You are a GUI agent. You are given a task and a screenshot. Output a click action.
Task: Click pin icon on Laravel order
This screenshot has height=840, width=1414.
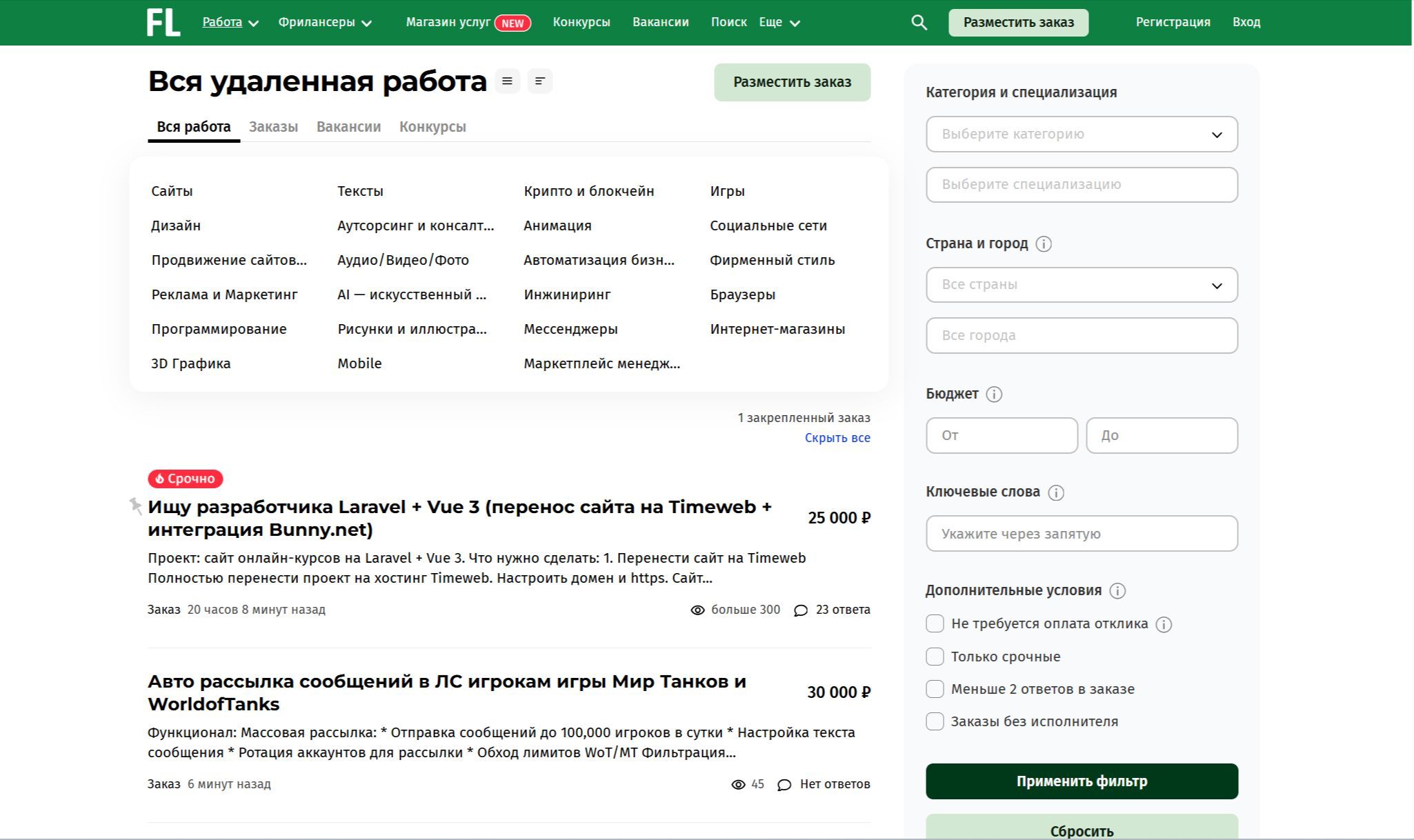pyautogui.click(x=136, y=506)
